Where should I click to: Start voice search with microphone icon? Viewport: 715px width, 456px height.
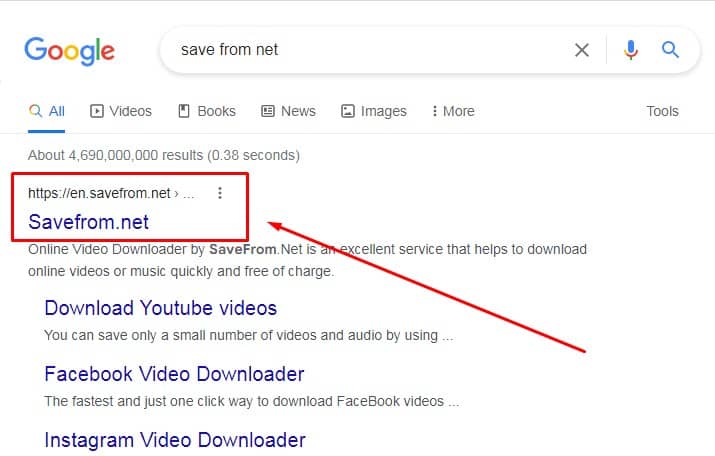pos(631,50)
